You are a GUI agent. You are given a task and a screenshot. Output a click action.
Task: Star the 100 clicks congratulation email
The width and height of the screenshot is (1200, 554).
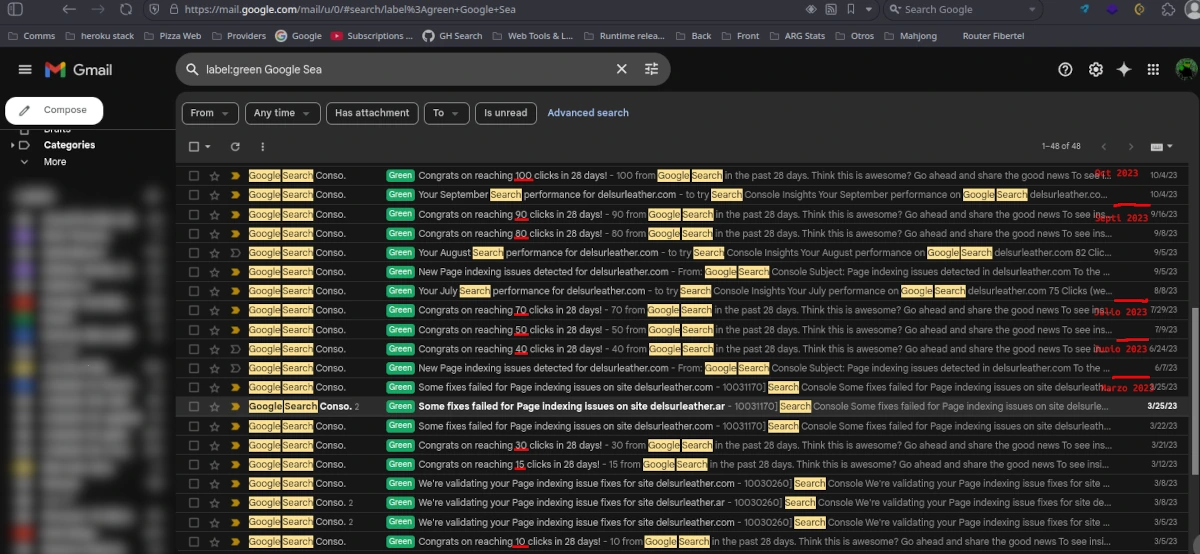[x=214, y=176]
